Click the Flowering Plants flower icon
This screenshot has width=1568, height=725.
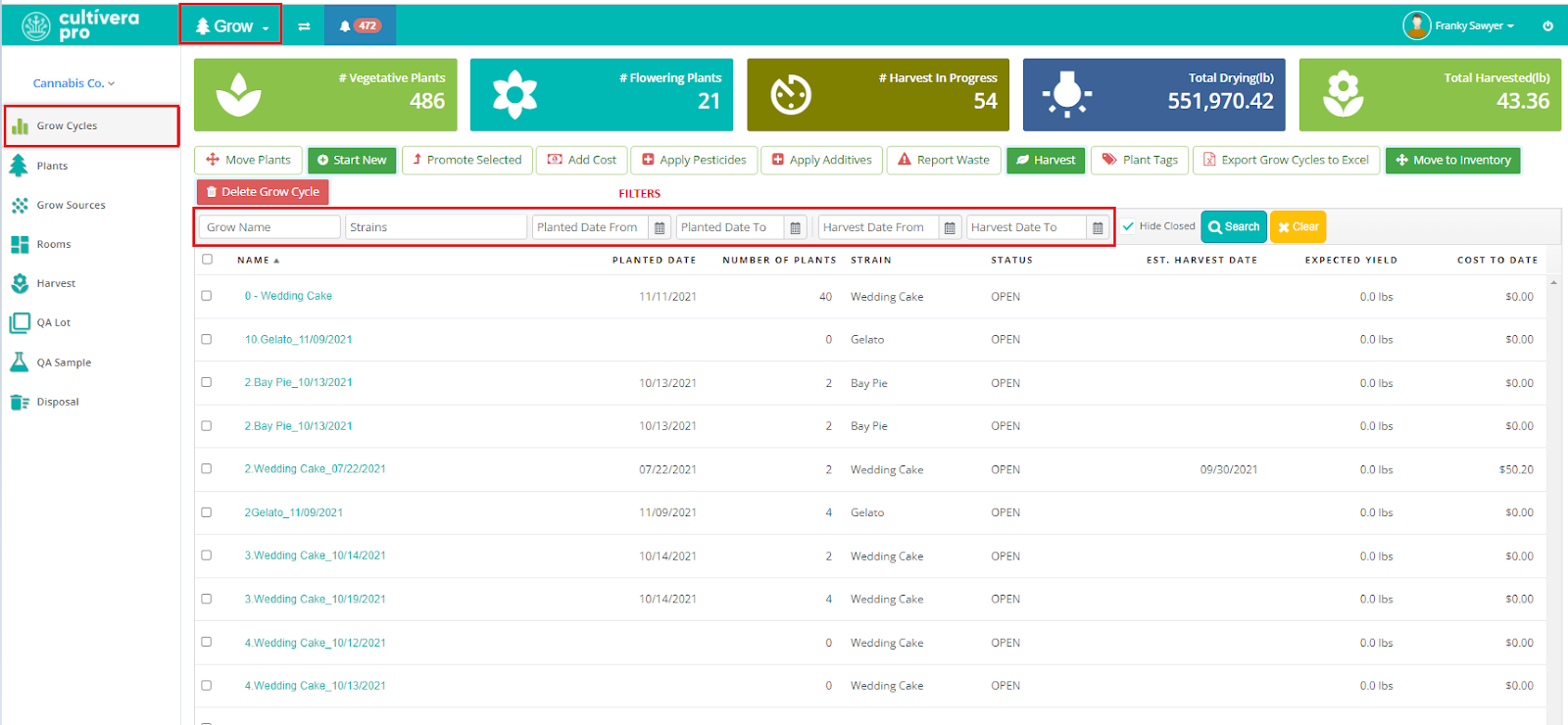click(x=514, y=95)
